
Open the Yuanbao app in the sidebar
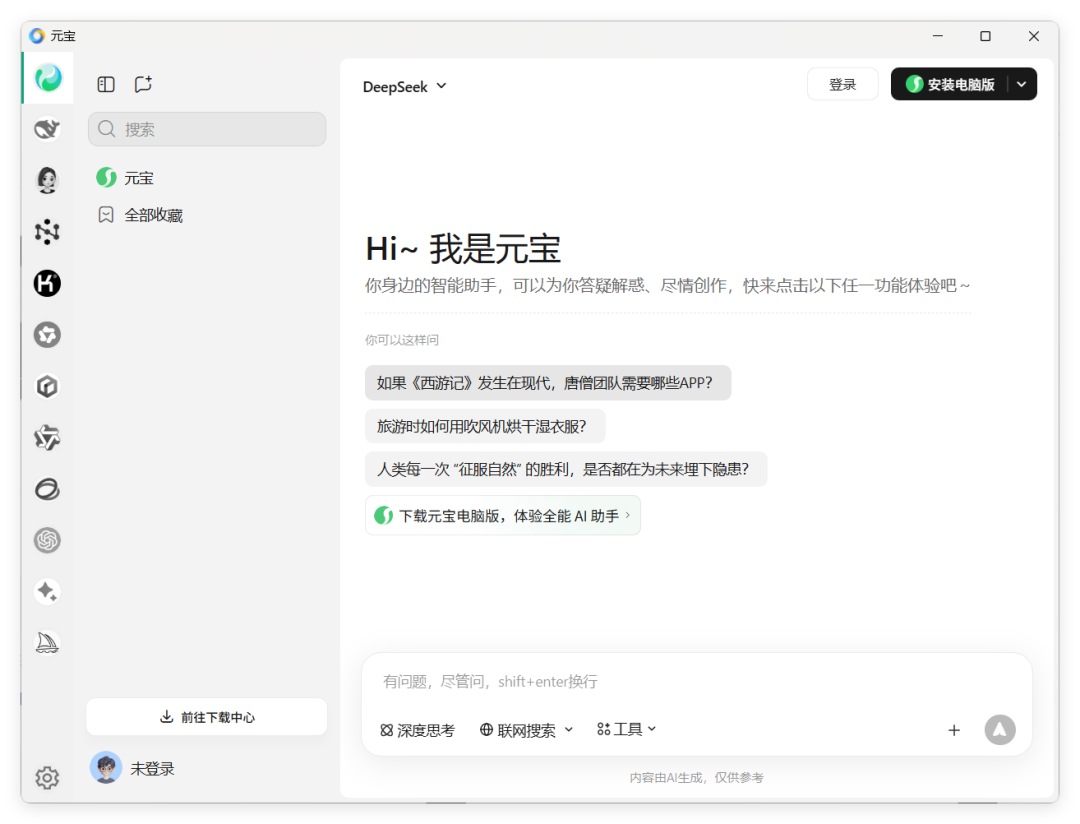[48, 78]
